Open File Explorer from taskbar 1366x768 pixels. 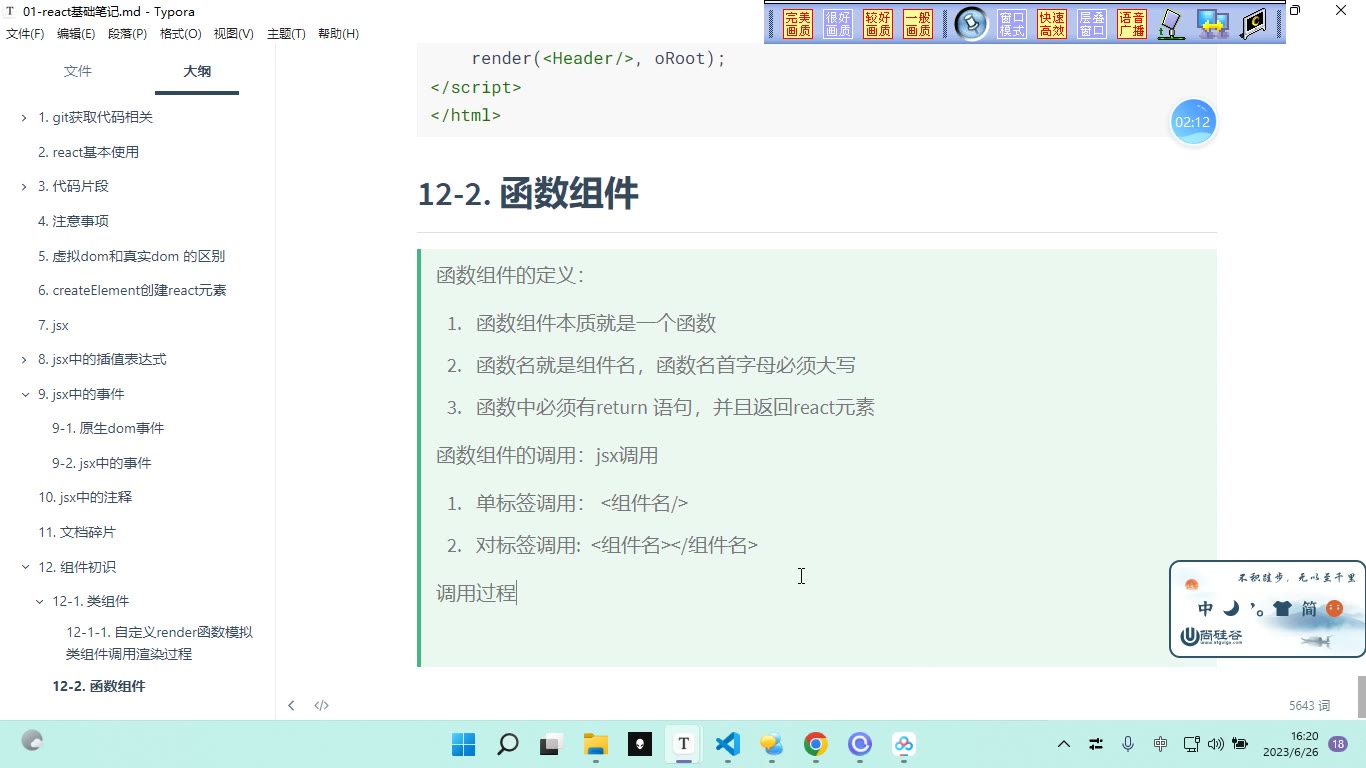596,744
